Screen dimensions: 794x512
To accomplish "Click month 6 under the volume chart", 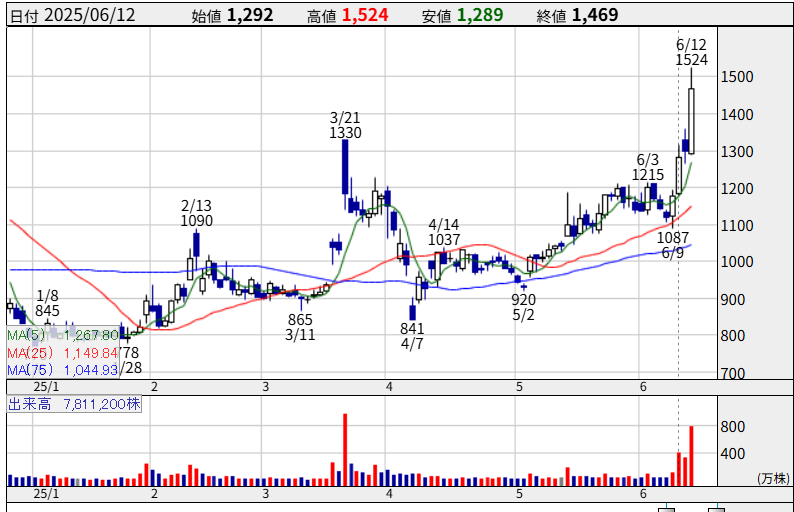I will 643,494.
